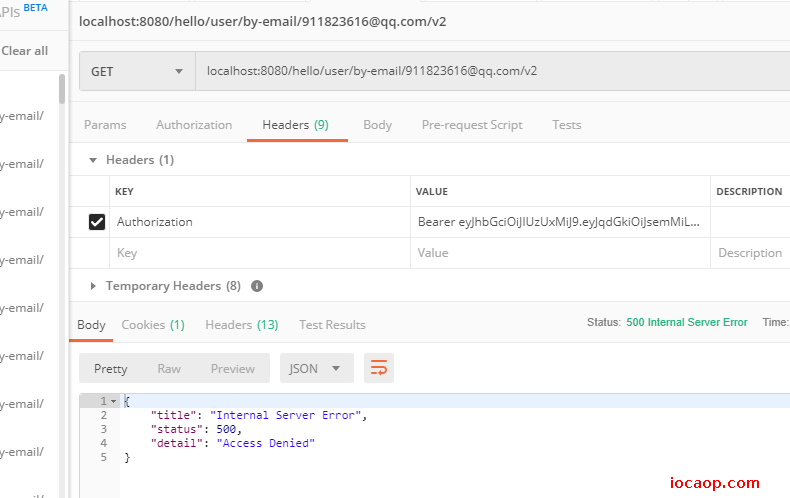The height and width of the screenshot is (498, 790).
Task: Open the response Headers (13) tab
Action: 242,325
